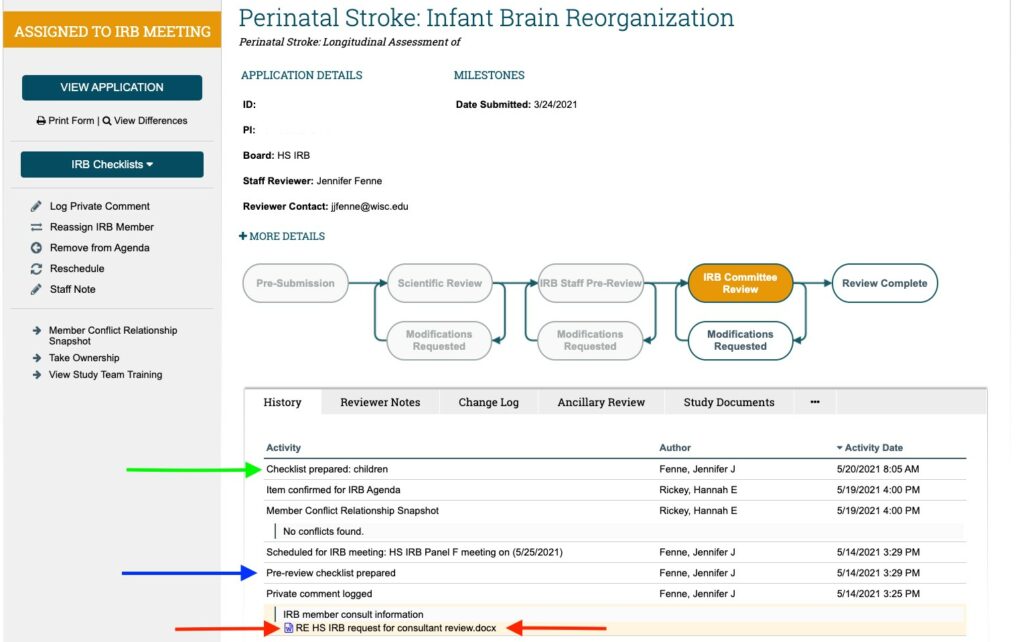1024x642 pixels.
Task: Click the Reschedule refresh icon
Action: pos(37,269)
